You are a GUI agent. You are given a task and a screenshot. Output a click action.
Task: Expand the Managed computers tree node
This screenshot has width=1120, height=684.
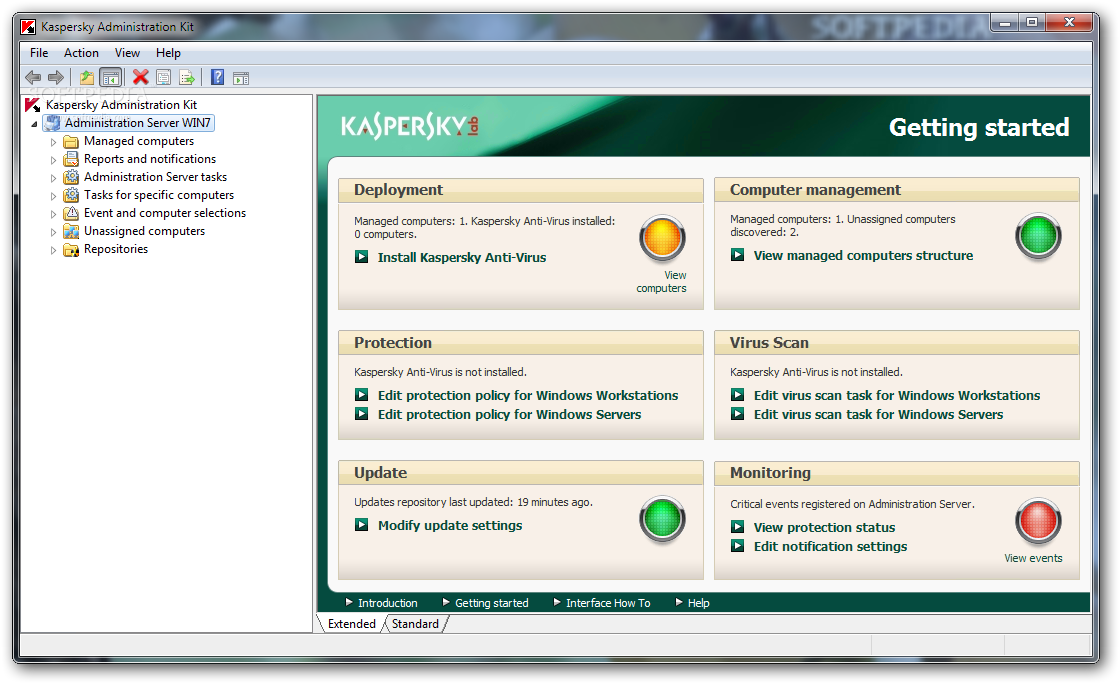click(x=53, y=142)
